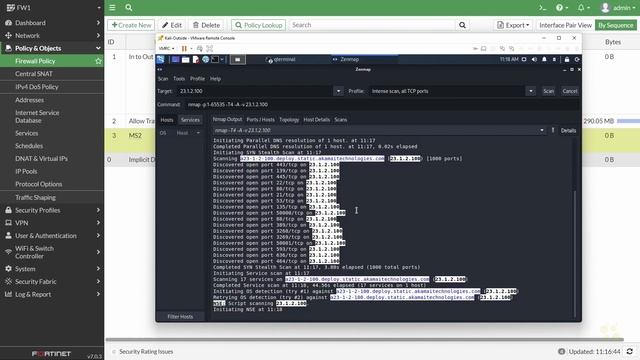Click the Kali application menu icon
The height and width of the screenshot is (360, 640).
(x=160, y=60)
